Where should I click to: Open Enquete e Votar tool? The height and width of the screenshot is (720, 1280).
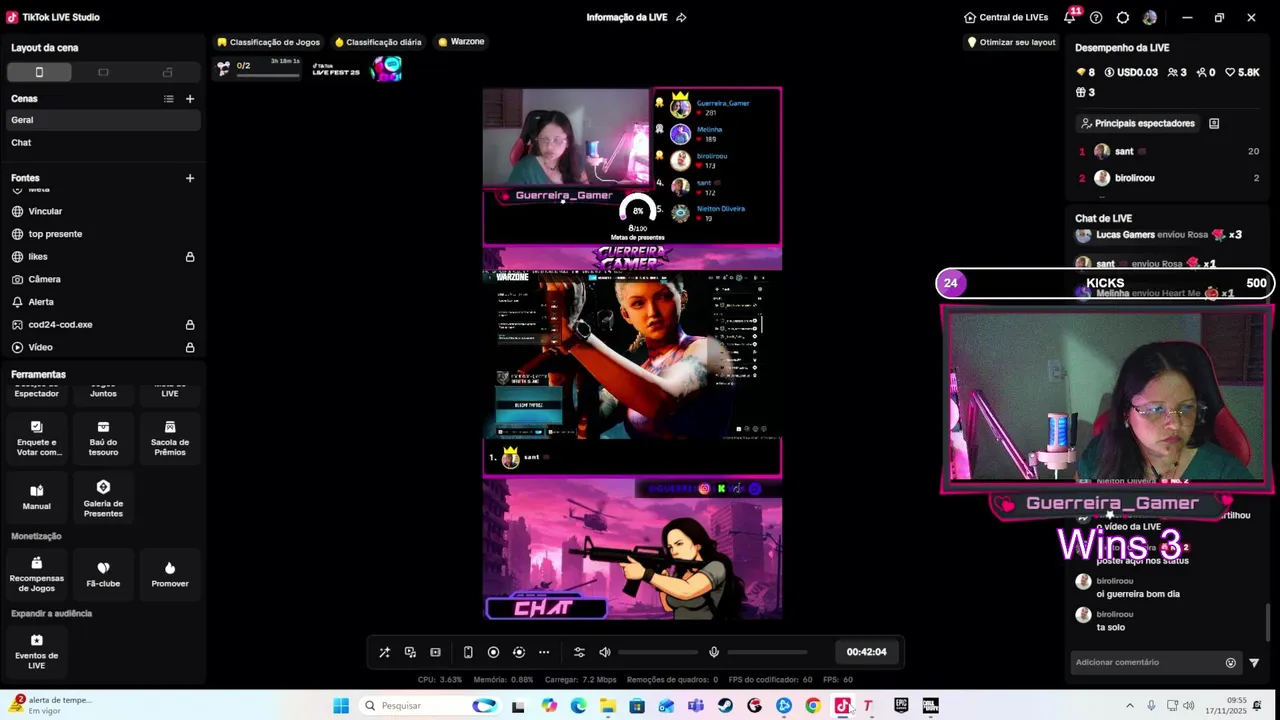[x=37, y=439]
